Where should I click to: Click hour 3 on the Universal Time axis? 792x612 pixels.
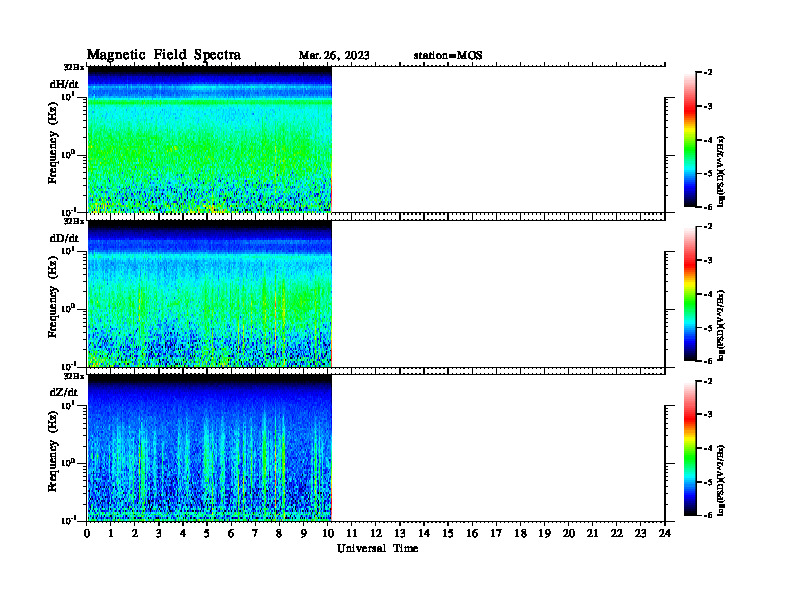tap(159, 534)
